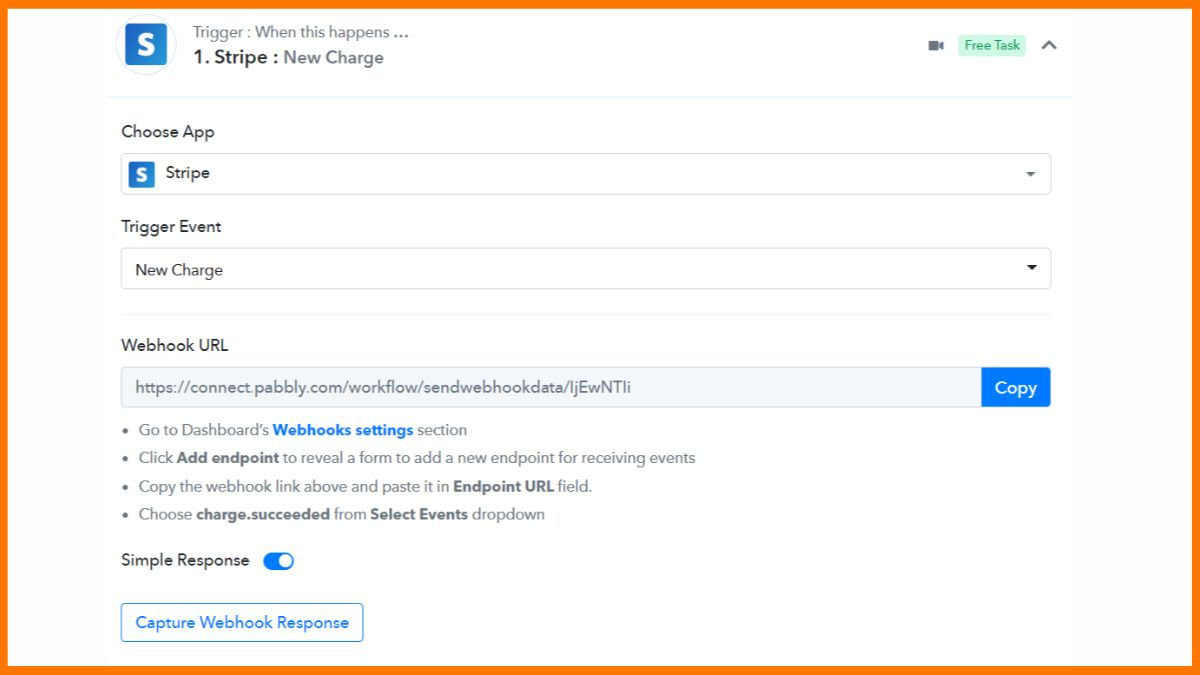
Task: Click the Webhook URL text field
Action: click(551, 387)
